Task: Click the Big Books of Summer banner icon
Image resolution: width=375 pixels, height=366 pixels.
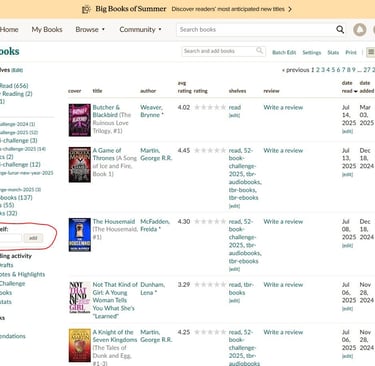Action: (x=86, y=9)
